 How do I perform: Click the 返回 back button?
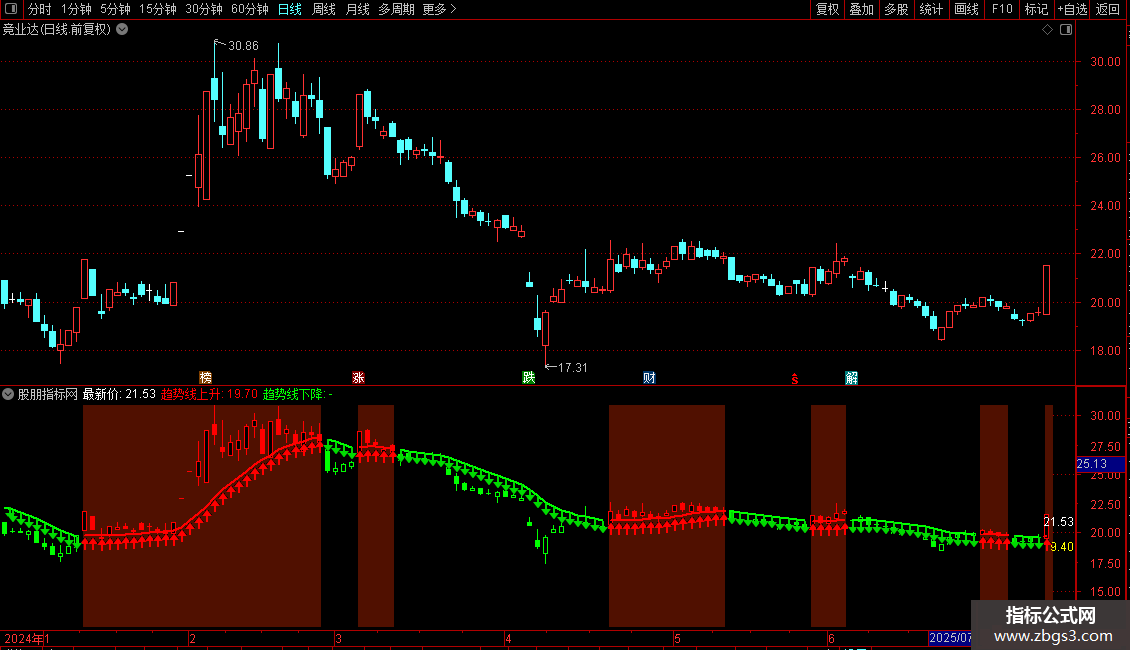(1108, 9)
